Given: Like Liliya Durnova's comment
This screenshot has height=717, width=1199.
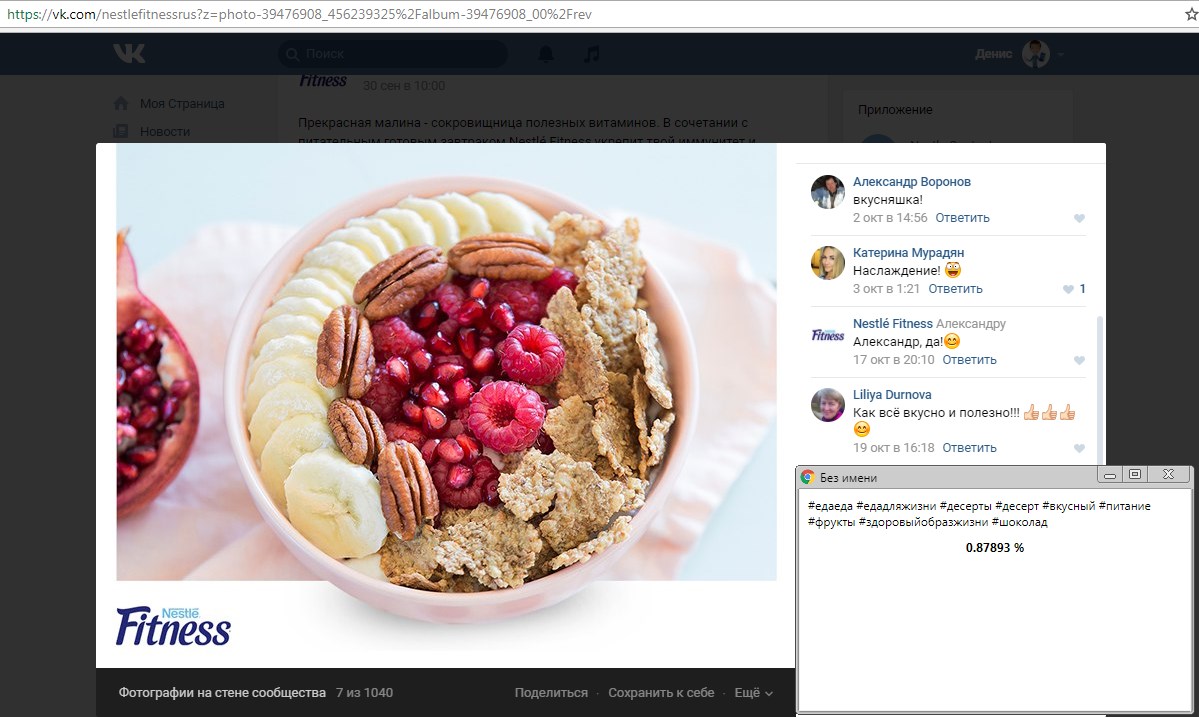Looking at the screenshot, I should (1079, 449).
